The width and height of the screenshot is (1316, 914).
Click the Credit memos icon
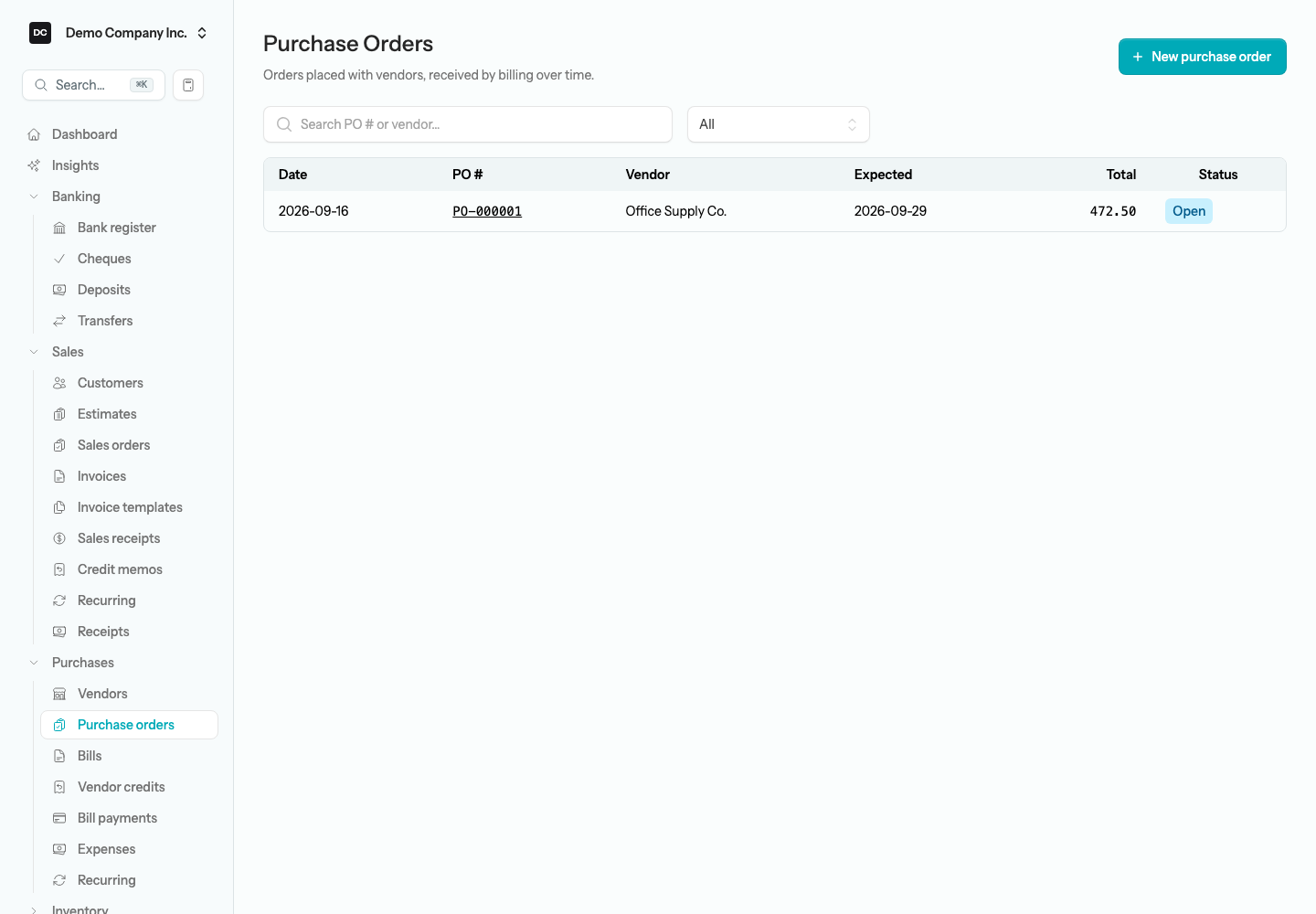tap(59, 569)
